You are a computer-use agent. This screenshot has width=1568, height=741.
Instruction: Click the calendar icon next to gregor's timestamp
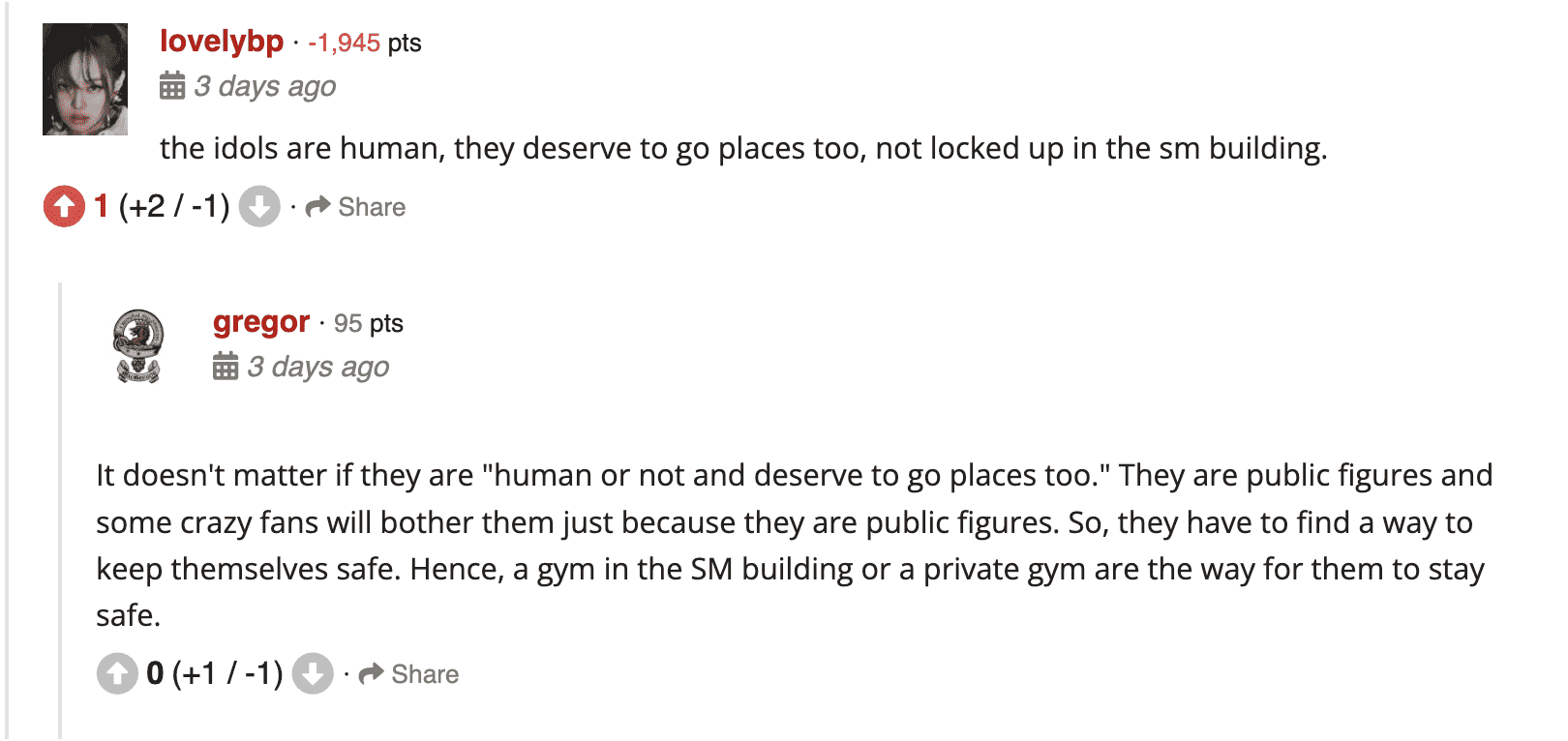tap(226, 367)
